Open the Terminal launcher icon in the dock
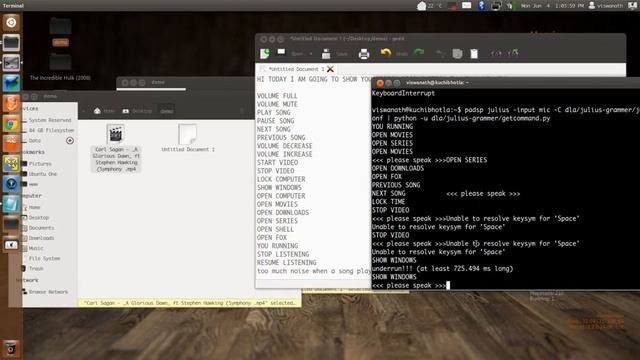640x360 pixels. coord(11,63)
